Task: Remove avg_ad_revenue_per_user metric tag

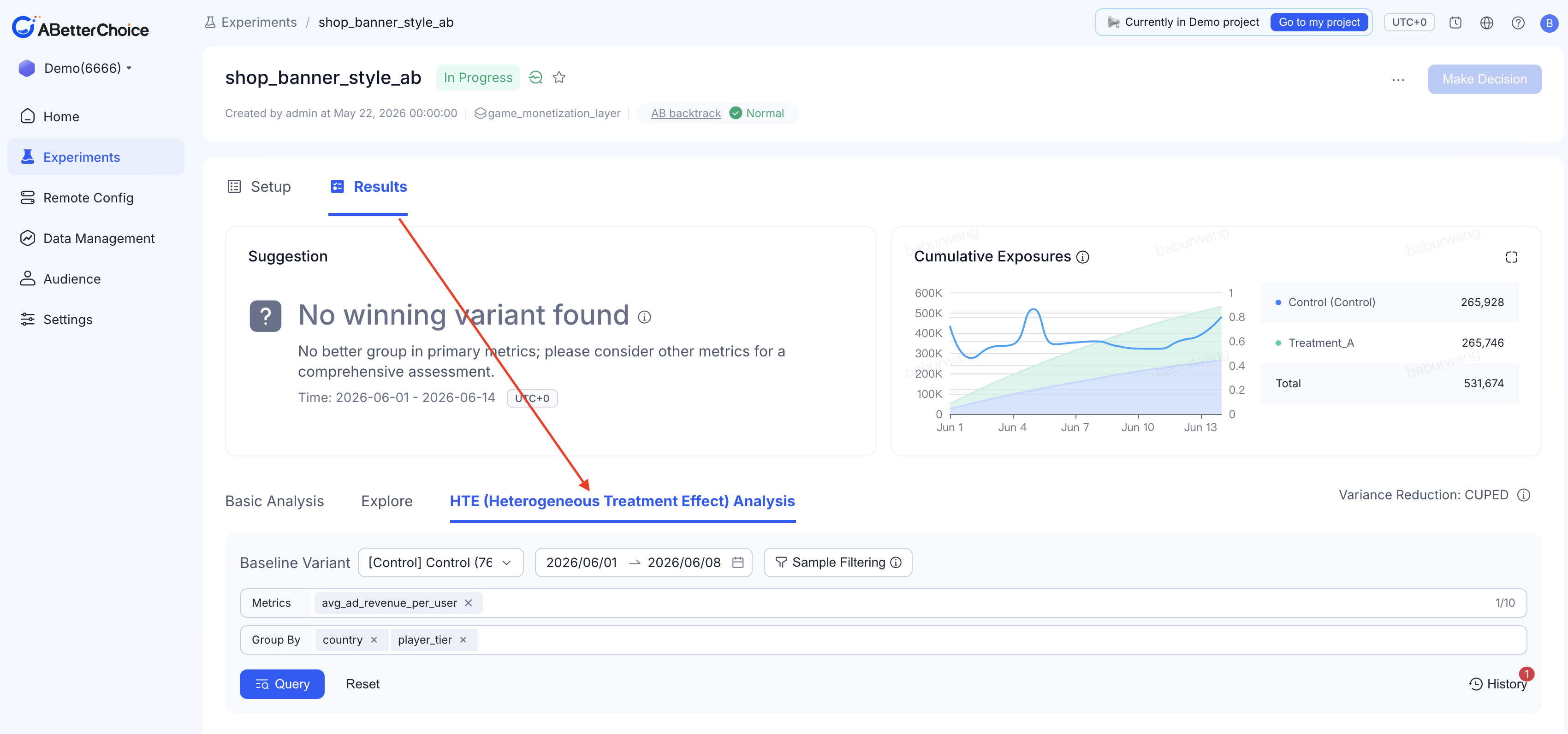Action: [468, 603]
